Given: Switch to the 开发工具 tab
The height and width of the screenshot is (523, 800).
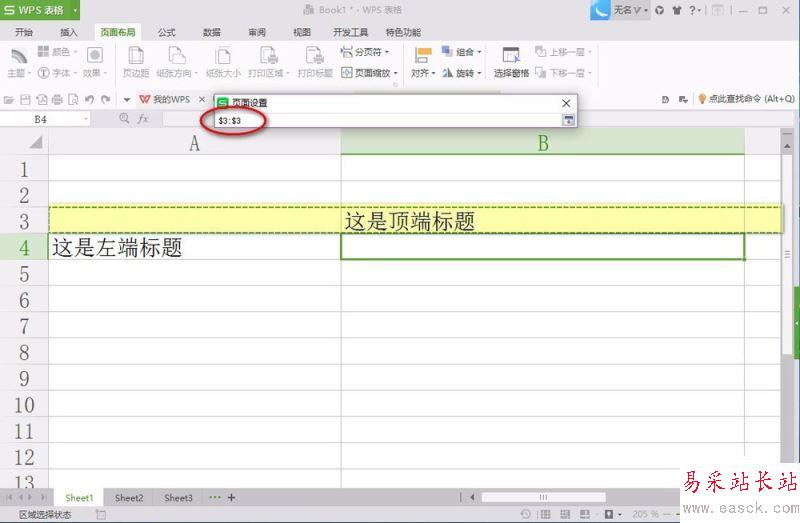Looking at the screenshot, I should (351, 32).
